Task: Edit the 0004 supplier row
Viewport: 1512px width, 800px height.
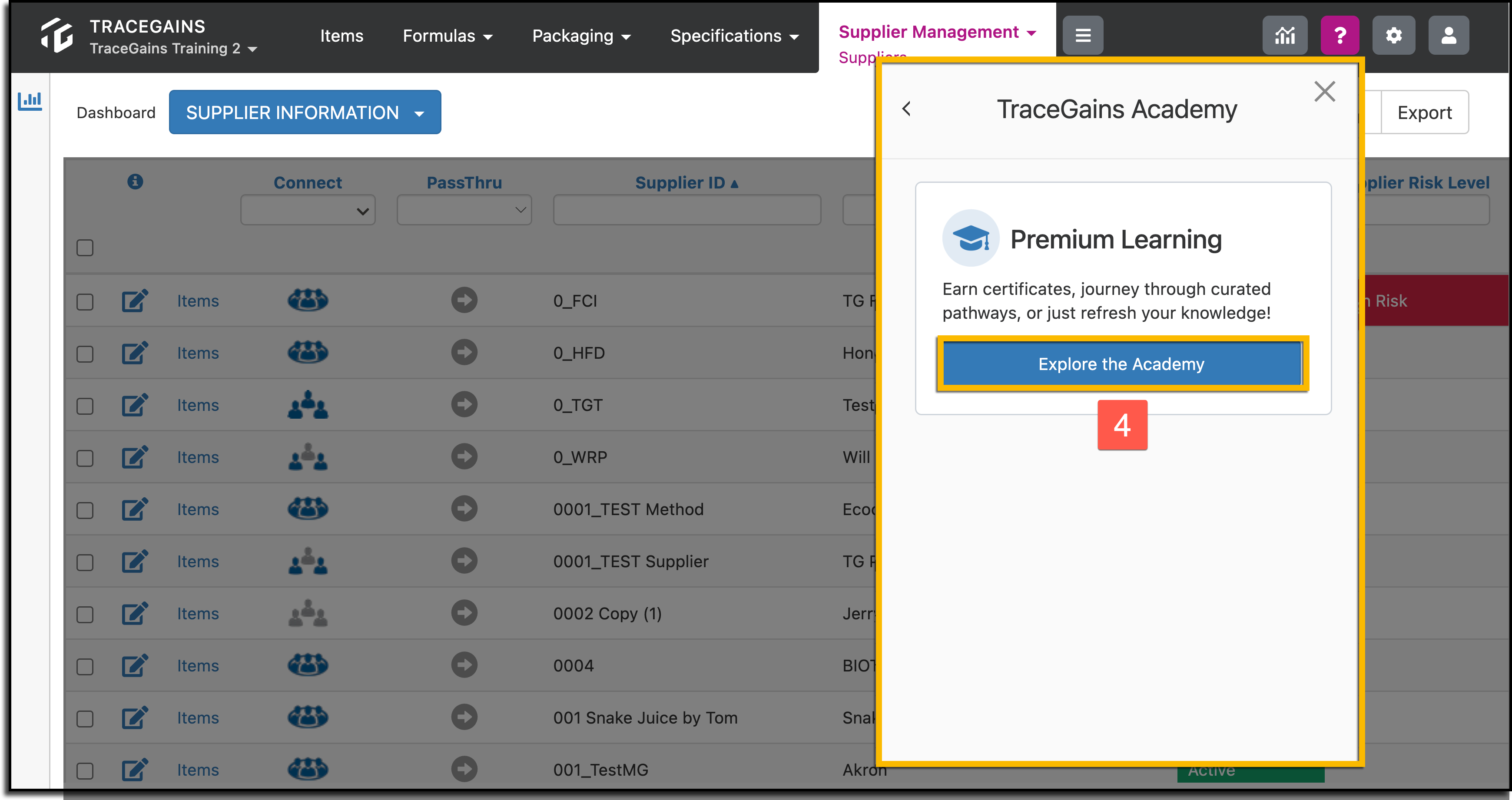Action: coord(135,666)
